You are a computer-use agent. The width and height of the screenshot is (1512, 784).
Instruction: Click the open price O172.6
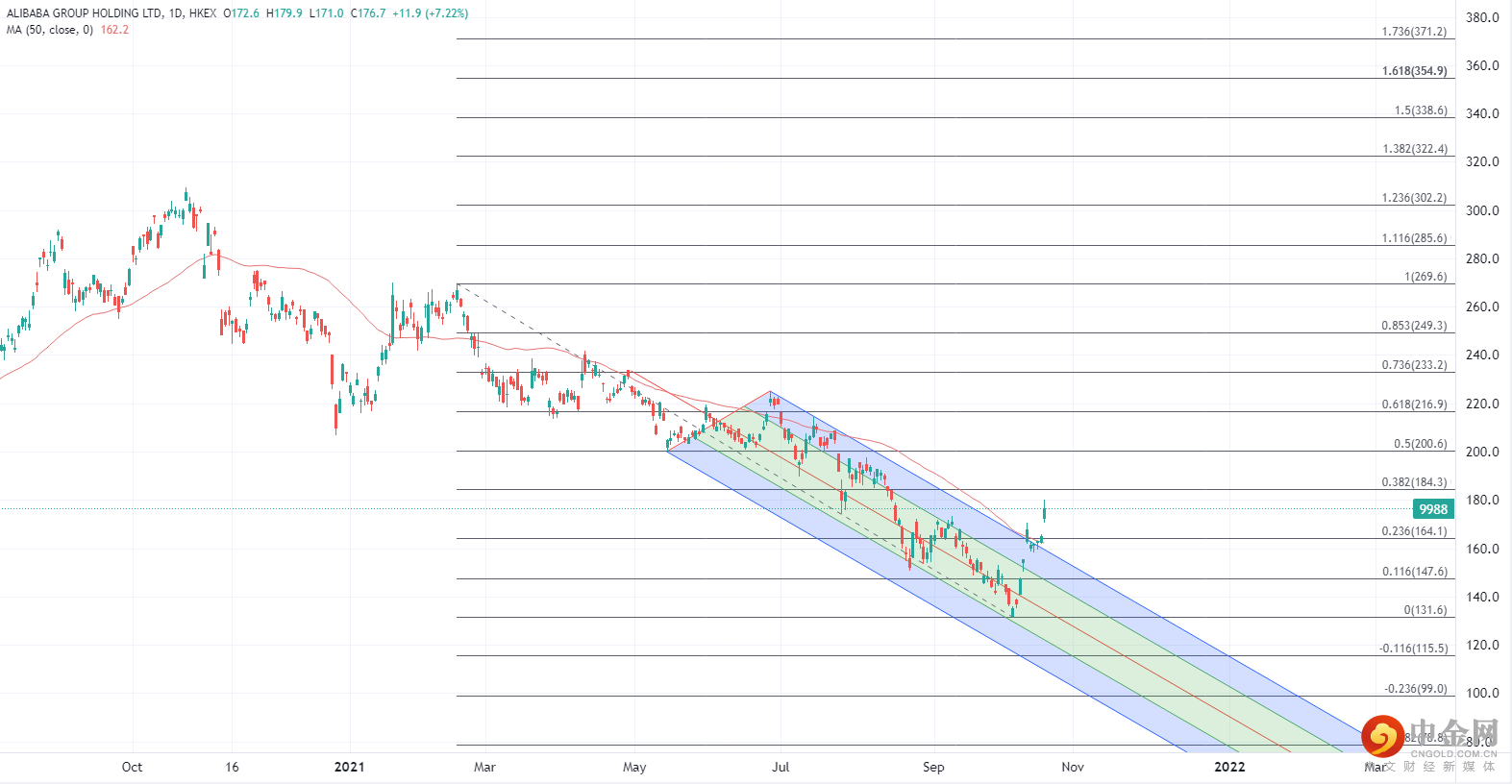[241, 13]
